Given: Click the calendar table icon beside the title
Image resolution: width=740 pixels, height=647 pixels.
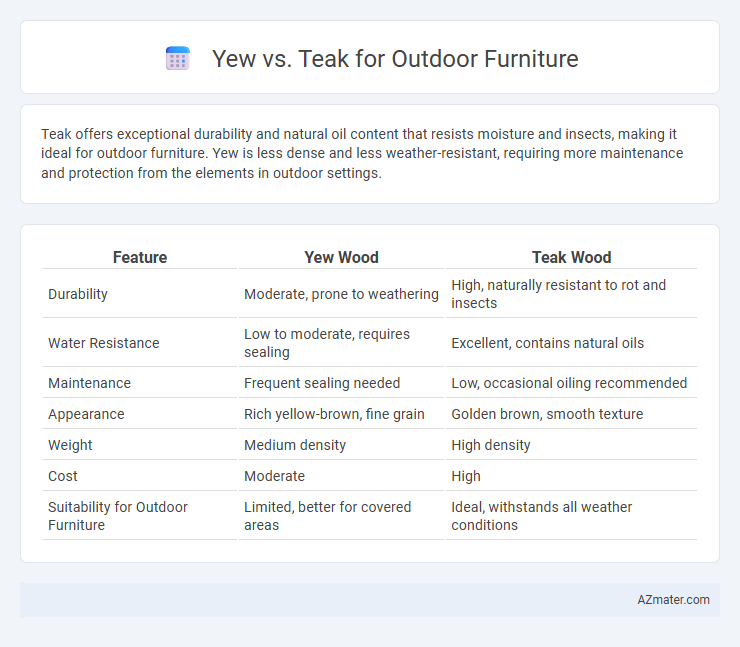Looking at the screenshot, I should pyautogui.click(x=178, y=59).
